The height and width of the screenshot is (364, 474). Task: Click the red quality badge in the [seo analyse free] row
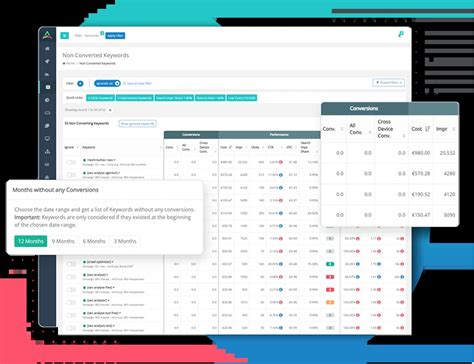click(x=330, y=290)
